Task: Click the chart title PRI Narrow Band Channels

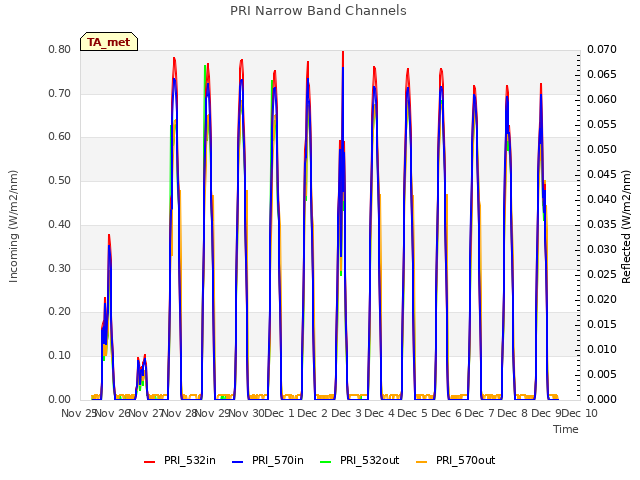Action: click(318, 11)
